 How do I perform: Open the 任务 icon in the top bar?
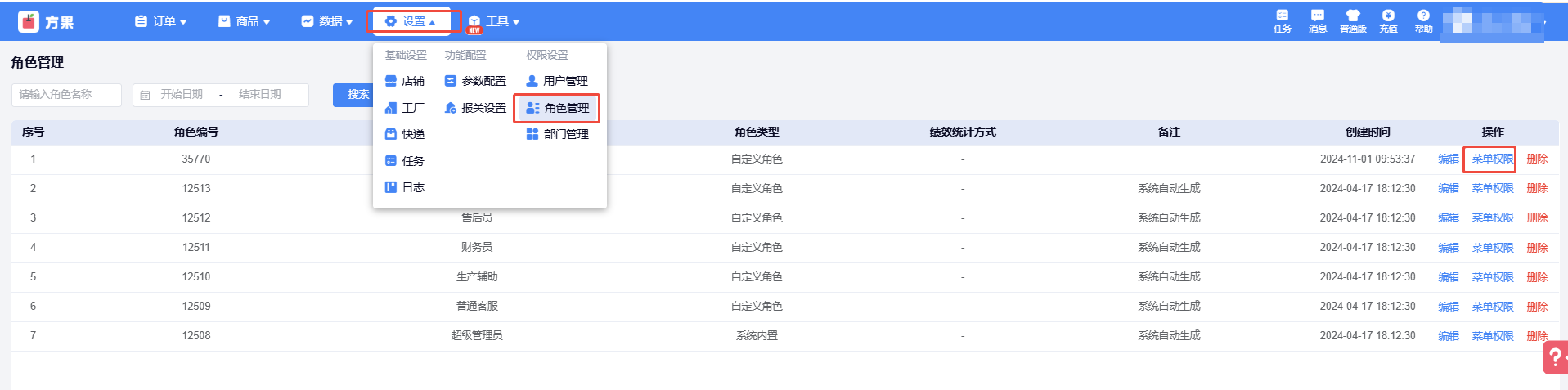click(1282, 21)
